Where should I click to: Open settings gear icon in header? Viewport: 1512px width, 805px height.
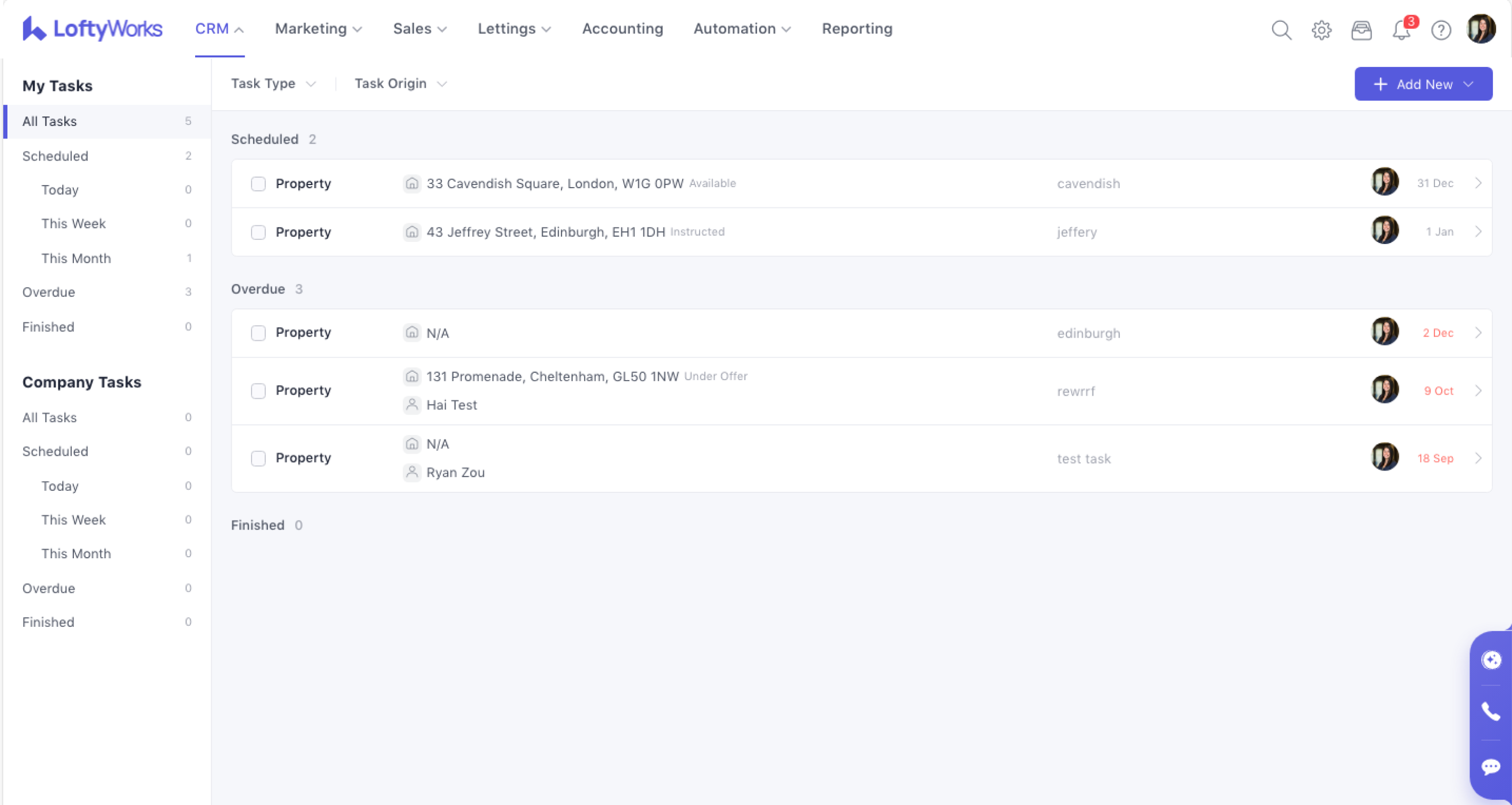tap(1321, 29)
